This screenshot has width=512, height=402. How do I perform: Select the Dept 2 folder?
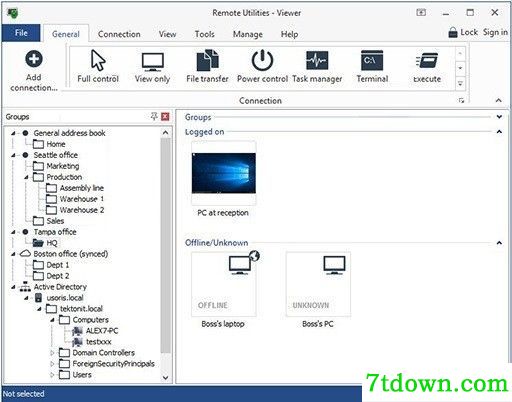pyautogui.click(x=51, y=276)
